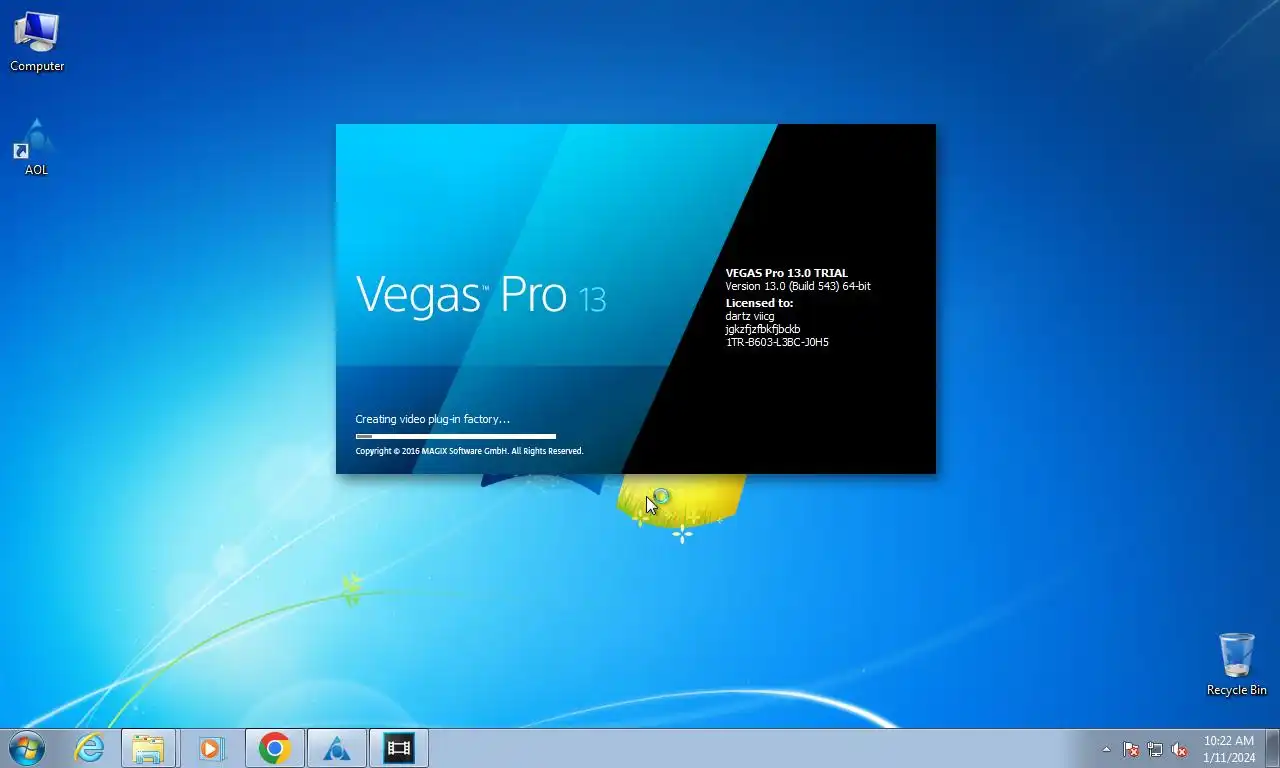Click the splash loading progress bar
This screenshot has height=768, width=1280.
(x=456, y=436)
